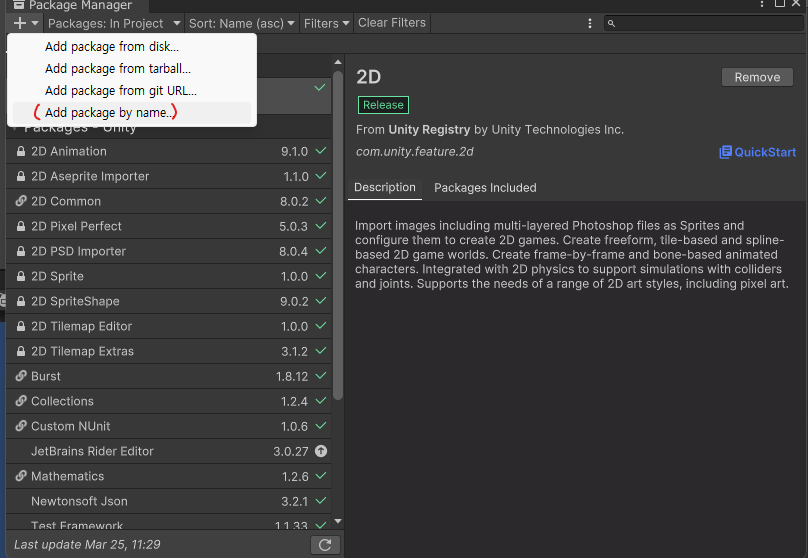Click the installed checkmark for Newtonsoft Json
808x558 pixels.
pos(321,500)
